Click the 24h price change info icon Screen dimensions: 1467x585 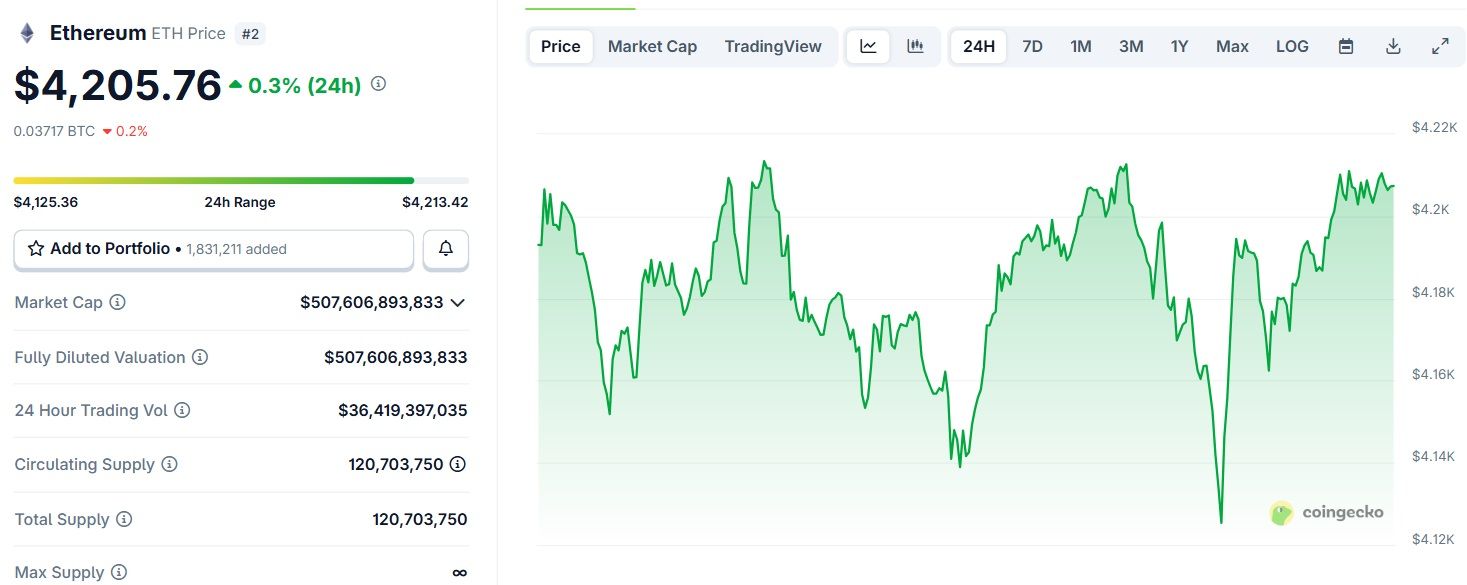pos(377,84)
